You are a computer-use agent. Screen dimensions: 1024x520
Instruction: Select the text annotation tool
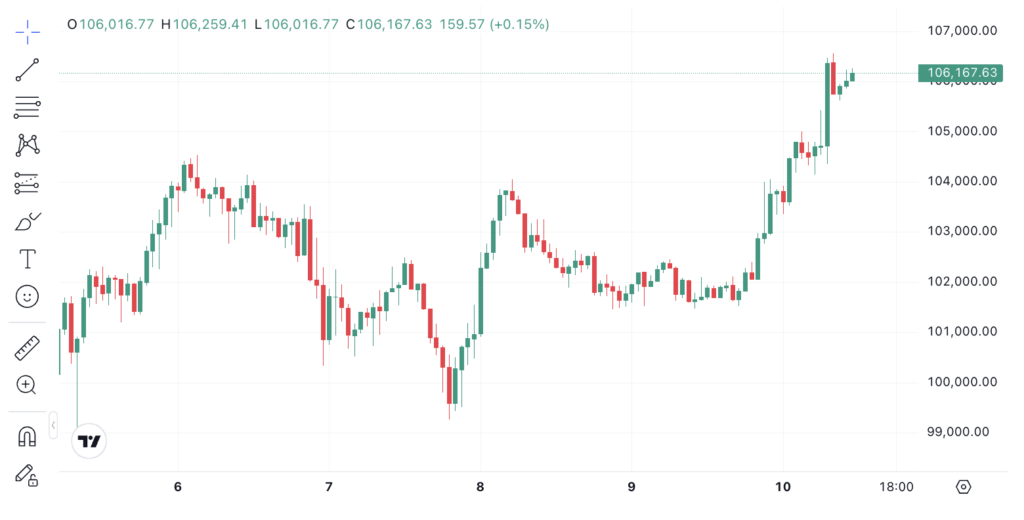coord(27,259)
